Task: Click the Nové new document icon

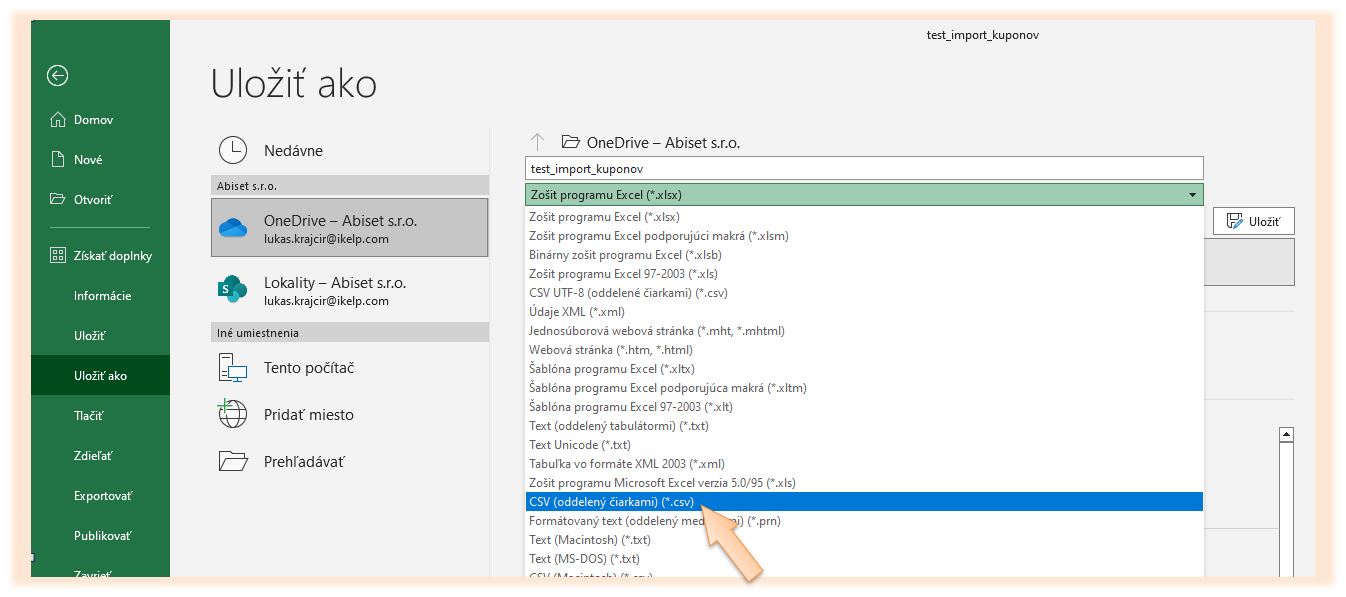Action: coord(58,160)
